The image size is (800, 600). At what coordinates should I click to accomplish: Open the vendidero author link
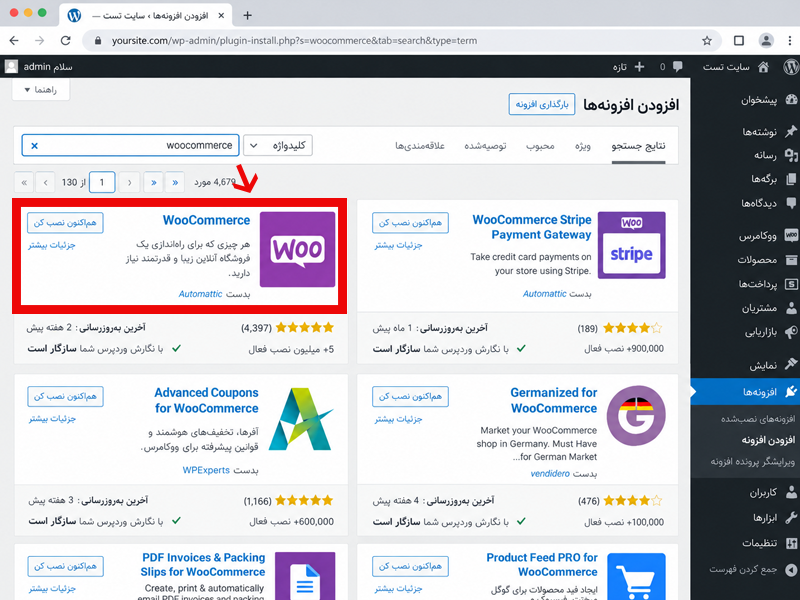coord(550,473)
